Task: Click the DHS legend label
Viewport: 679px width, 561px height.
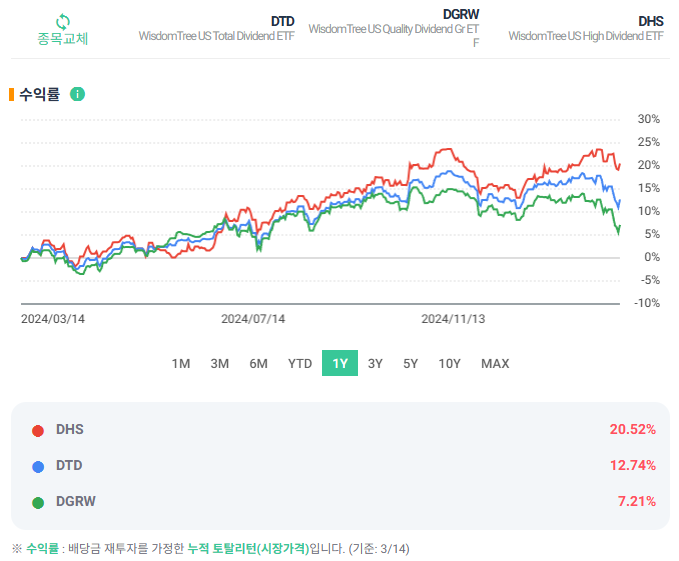Action: pos(70,429)
